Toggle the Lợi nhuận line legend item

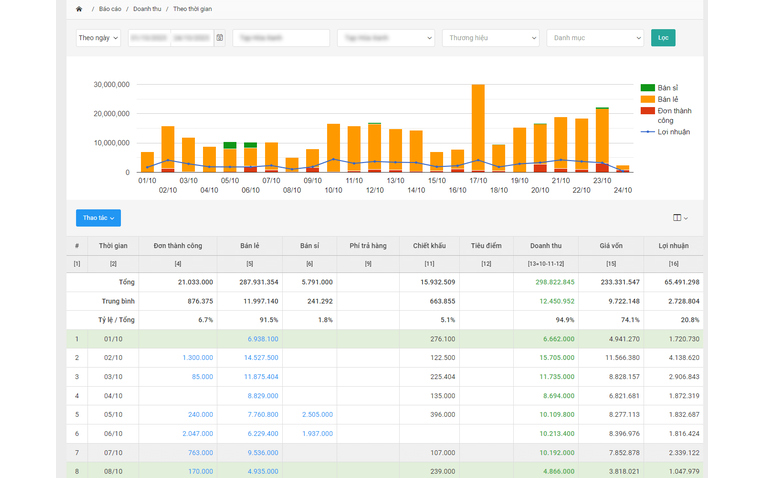point(665,132)
